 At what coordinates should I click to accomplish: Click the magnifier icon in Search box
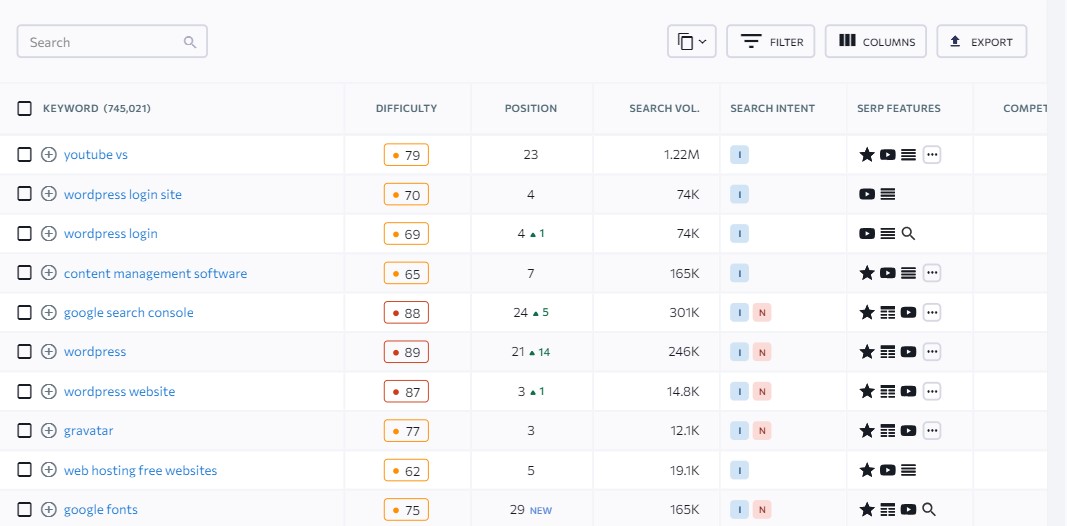pyautogui.click(x=190, y=42)
